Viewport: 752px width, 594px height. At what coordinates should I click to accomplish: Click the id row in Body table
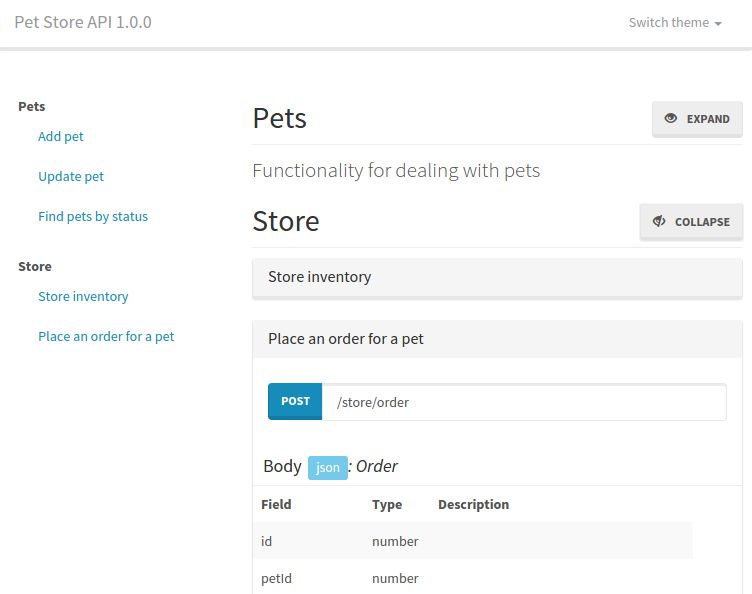(x=473, y=541)
